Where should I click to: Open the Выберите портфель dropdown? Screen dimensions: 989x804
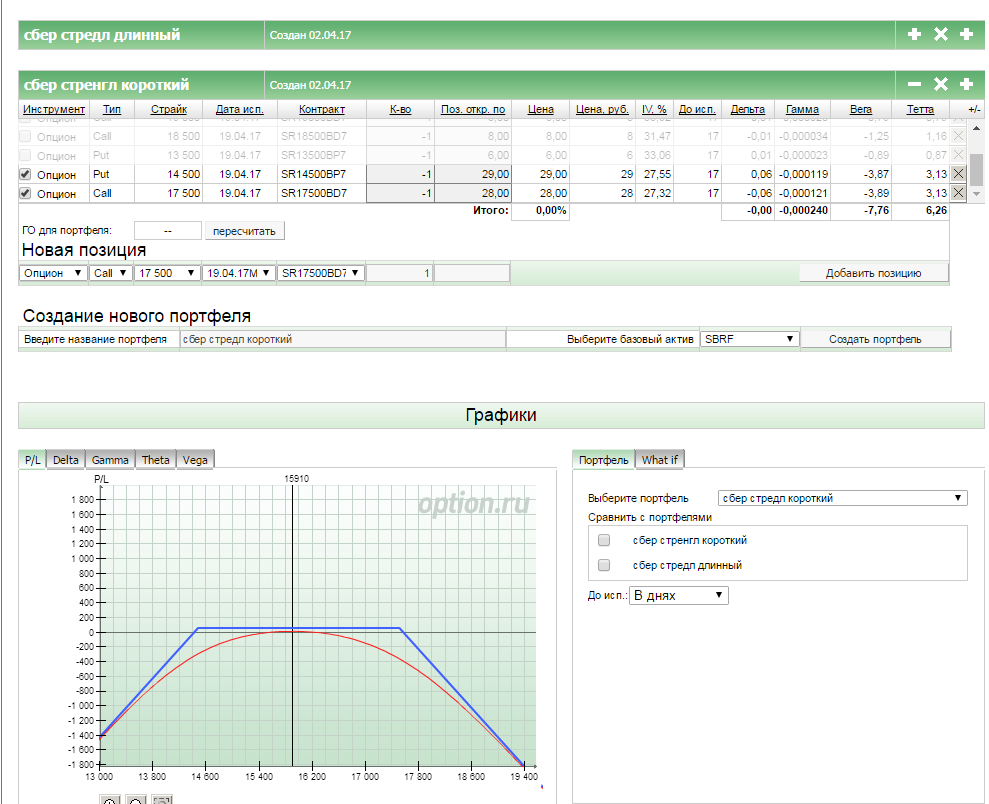(x=842, y=498)
